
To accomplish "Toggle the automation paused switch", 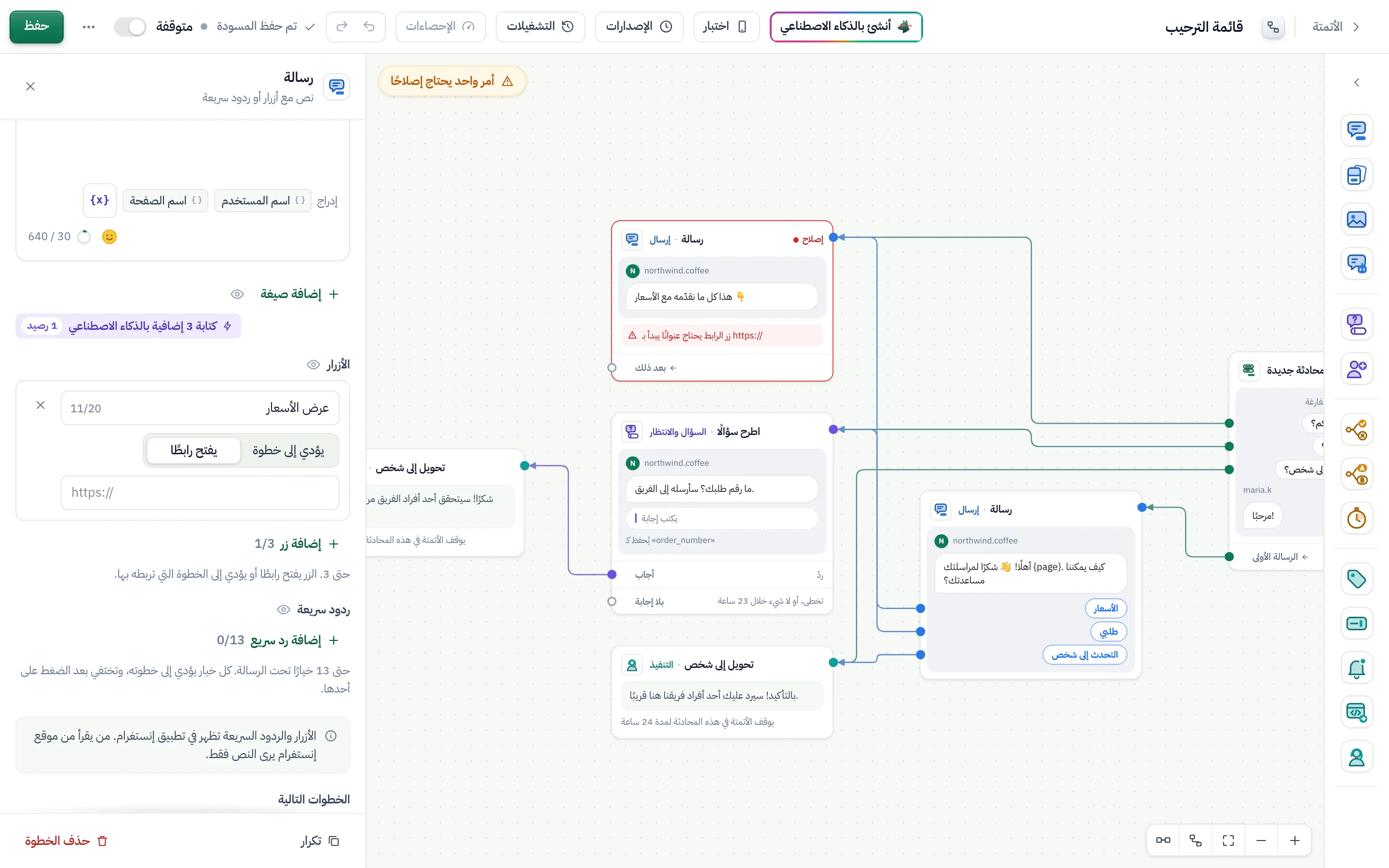I will pos(130,27).
